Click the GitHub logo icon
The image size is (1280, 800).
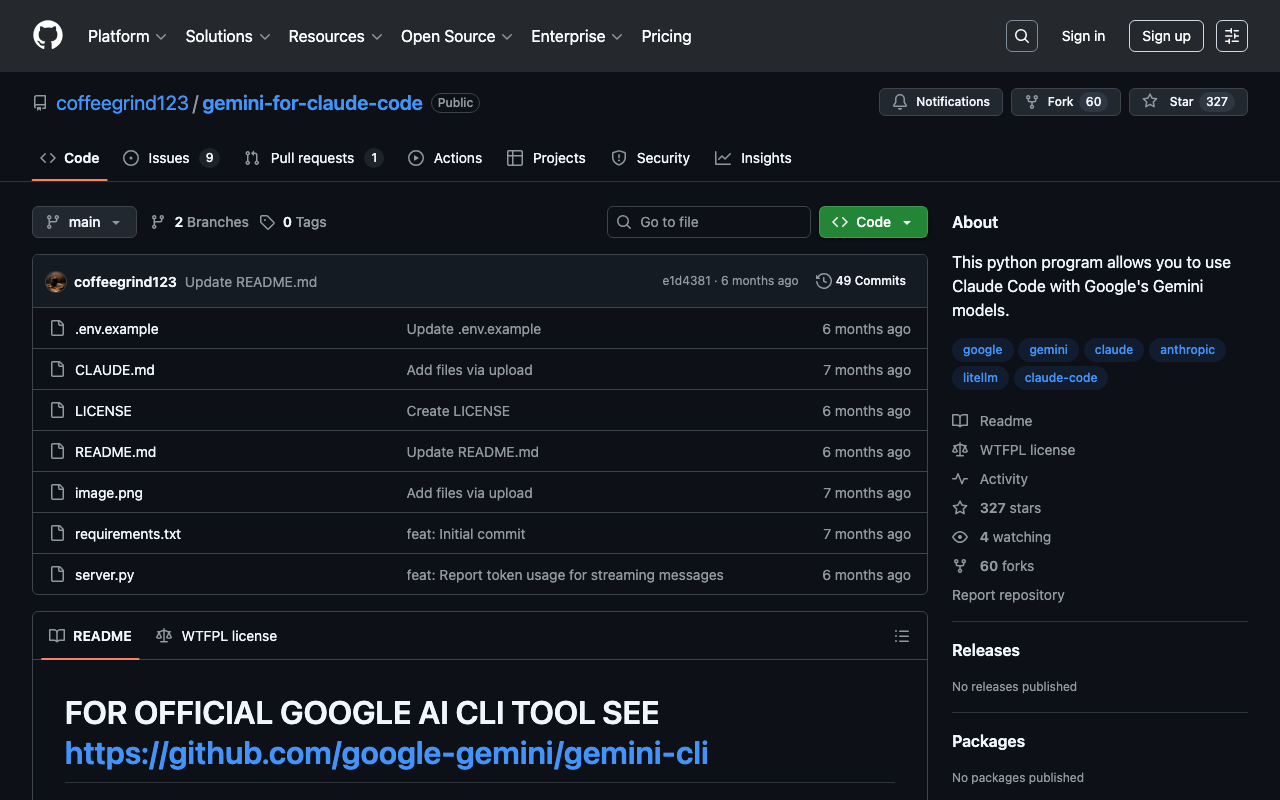point(48,36)
